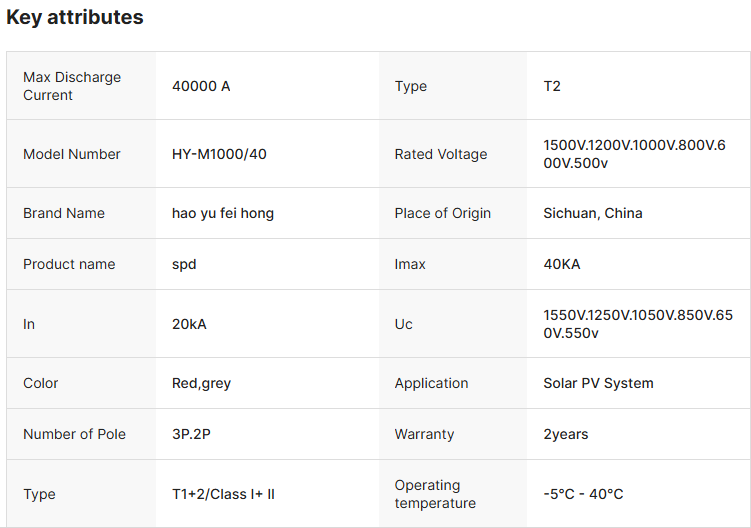Image resolution: width=751 pixels, height=528 pixels.
Task: Click the 3P.2P pole value
Action: pyautogui.click(x=193, y=434)
